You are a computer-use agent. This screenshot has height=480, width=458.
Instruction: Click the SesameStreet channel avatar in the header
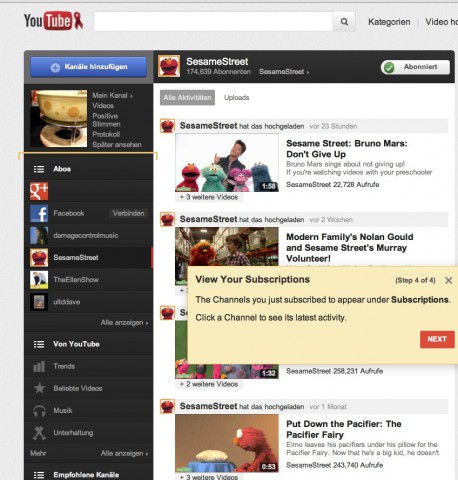click(169, 66)
